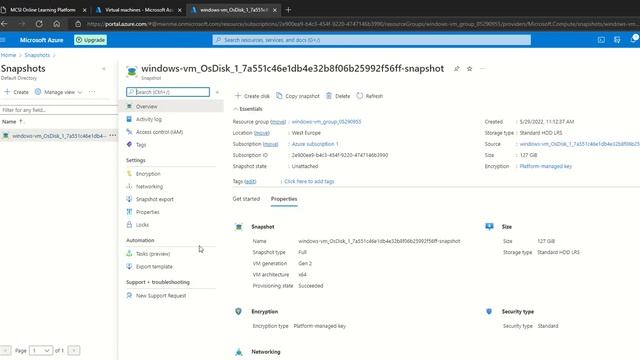The image size is (640, 360).
Task: Go to Snapshots breadcrumb
Action: [37, 55]
